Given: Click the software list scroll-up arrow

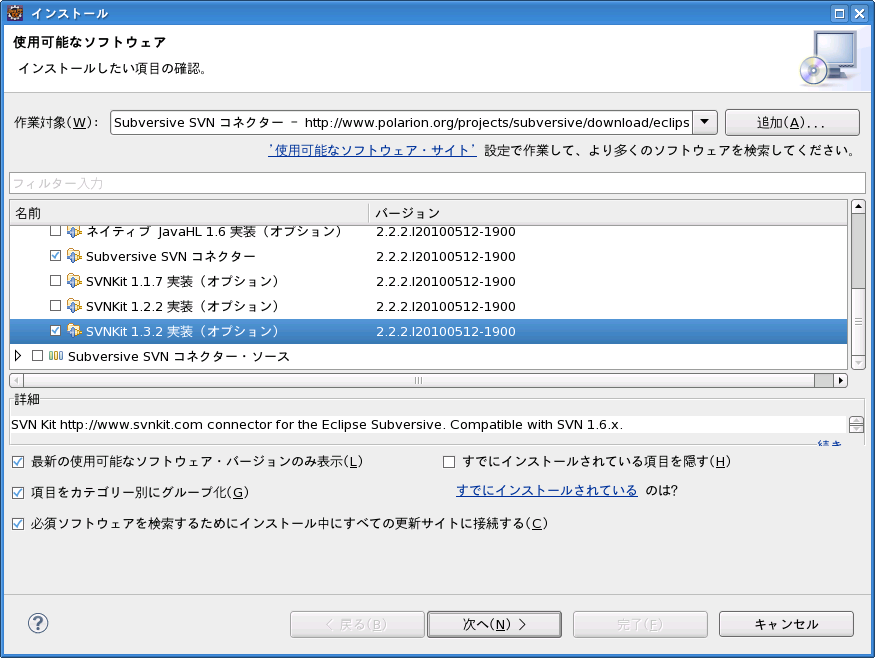Looking at the screenshot, I should pos(858,206).
